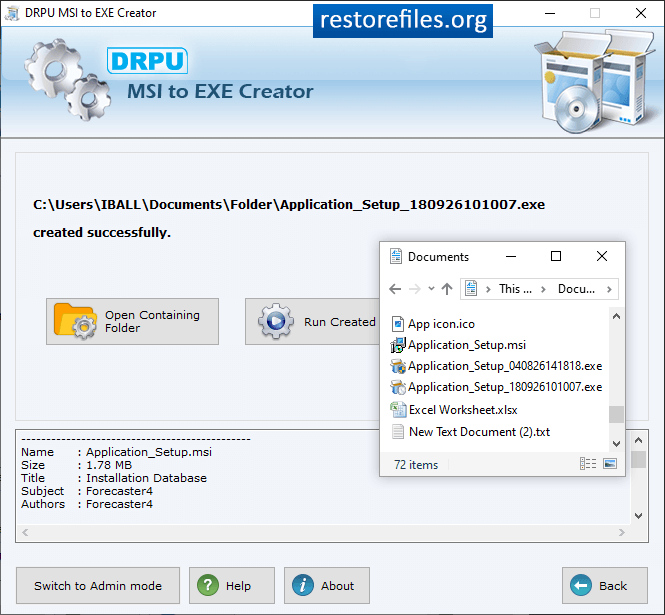Minimize the Documents explorer window

pos(511,256)
